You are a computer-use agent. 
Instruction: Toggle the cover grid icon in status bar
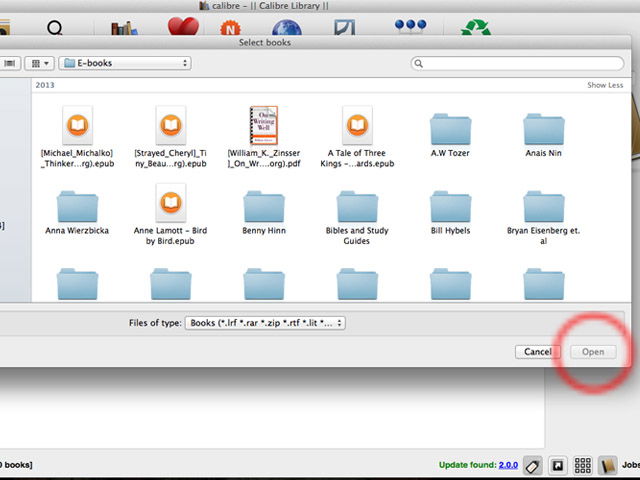(x=582, y=465)
